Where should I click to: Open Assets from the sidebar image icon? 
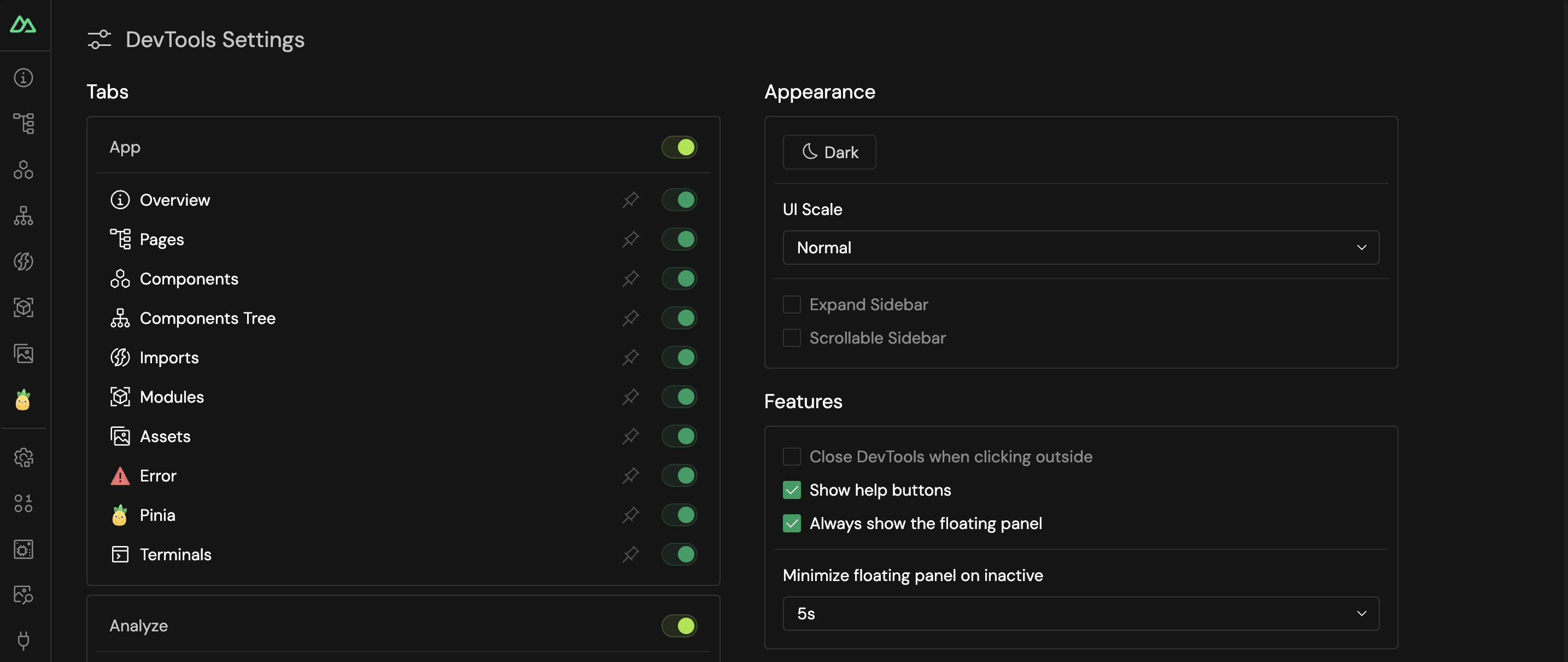pos(23,353)
